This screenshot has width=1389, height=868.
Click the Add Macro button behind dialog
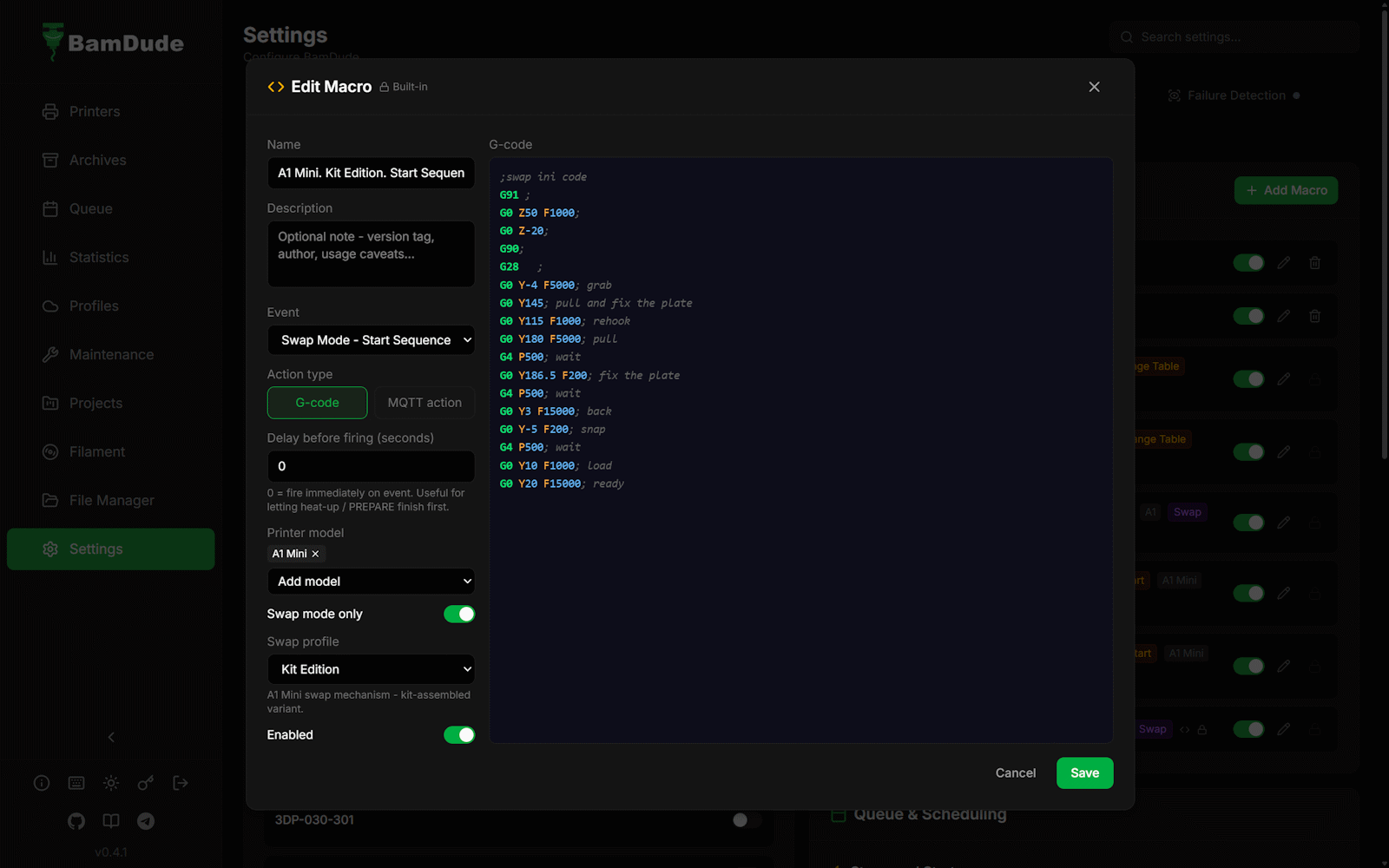pyautogui.click(x=1286, y=190)
